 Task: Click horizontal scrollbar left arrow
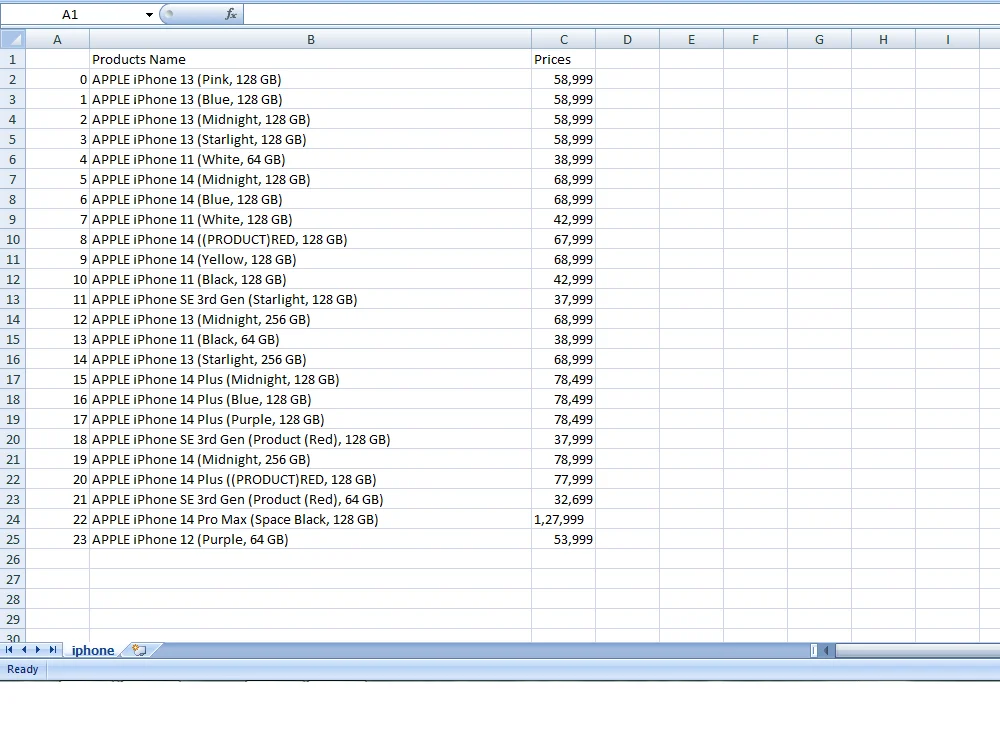click(x=827, y=651)
